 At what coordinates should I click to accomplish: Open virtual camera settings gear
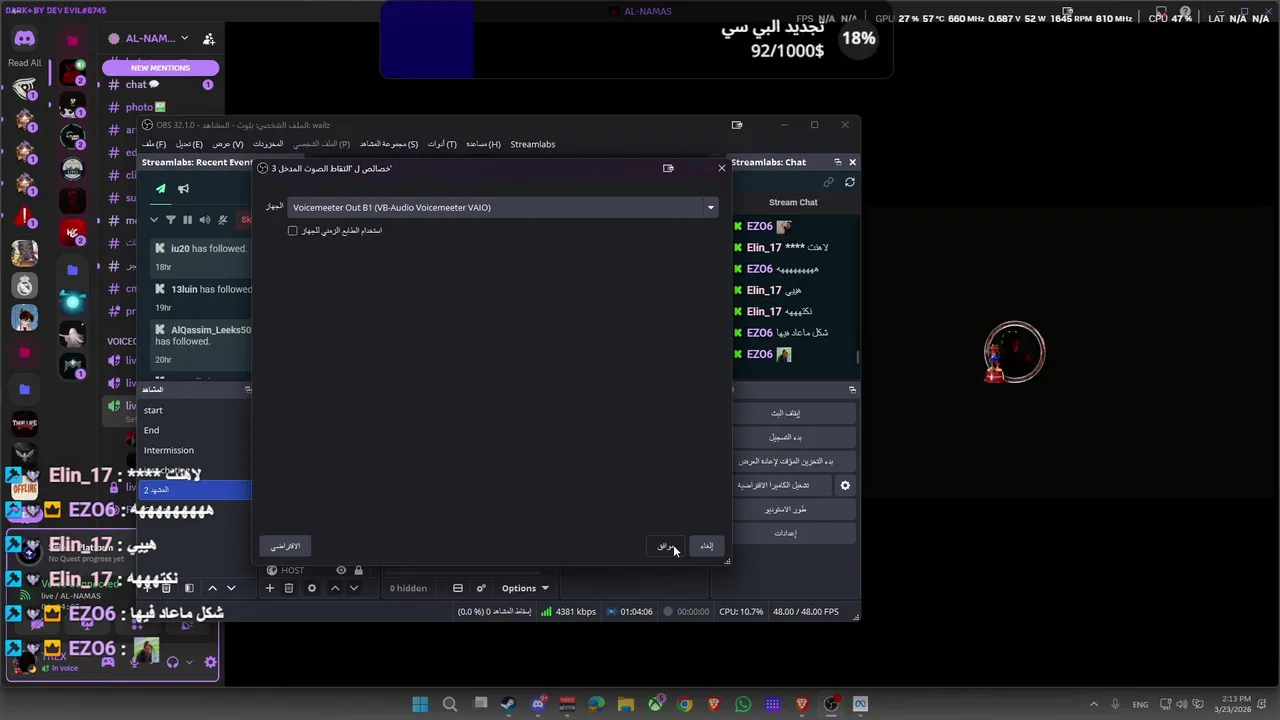click(845, 485)
